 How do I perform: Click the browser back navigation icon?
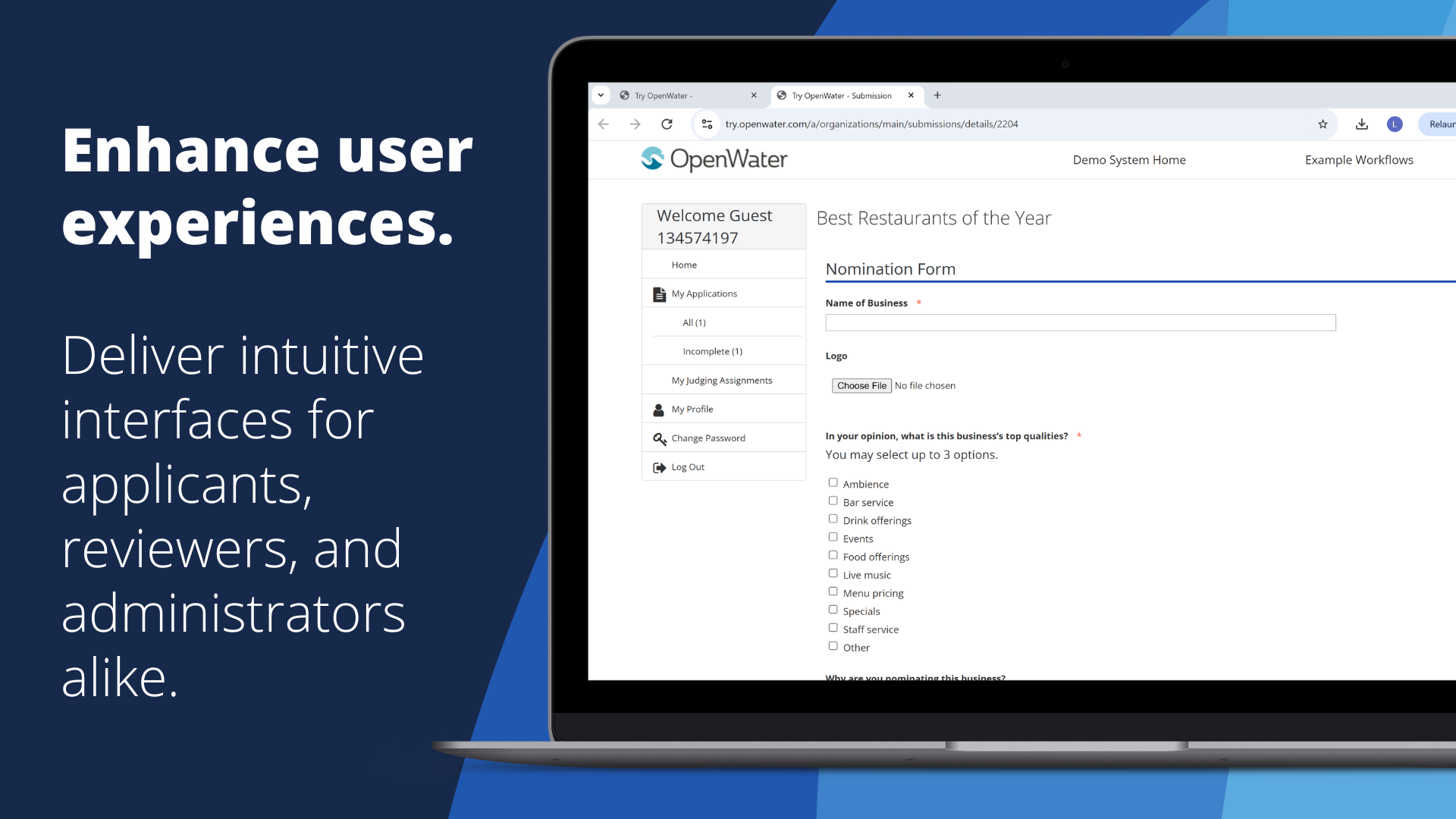[603, 124]
